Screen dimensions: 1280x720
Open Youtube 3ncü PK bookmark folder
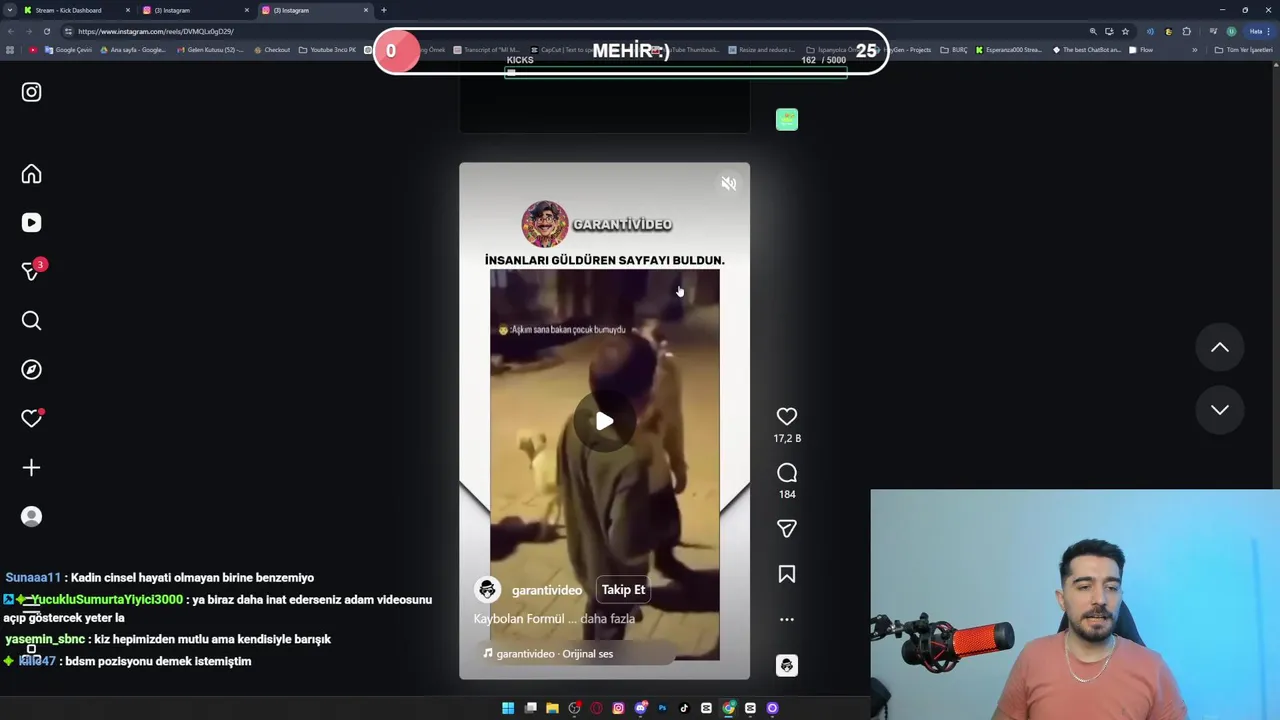pos(327,50)
